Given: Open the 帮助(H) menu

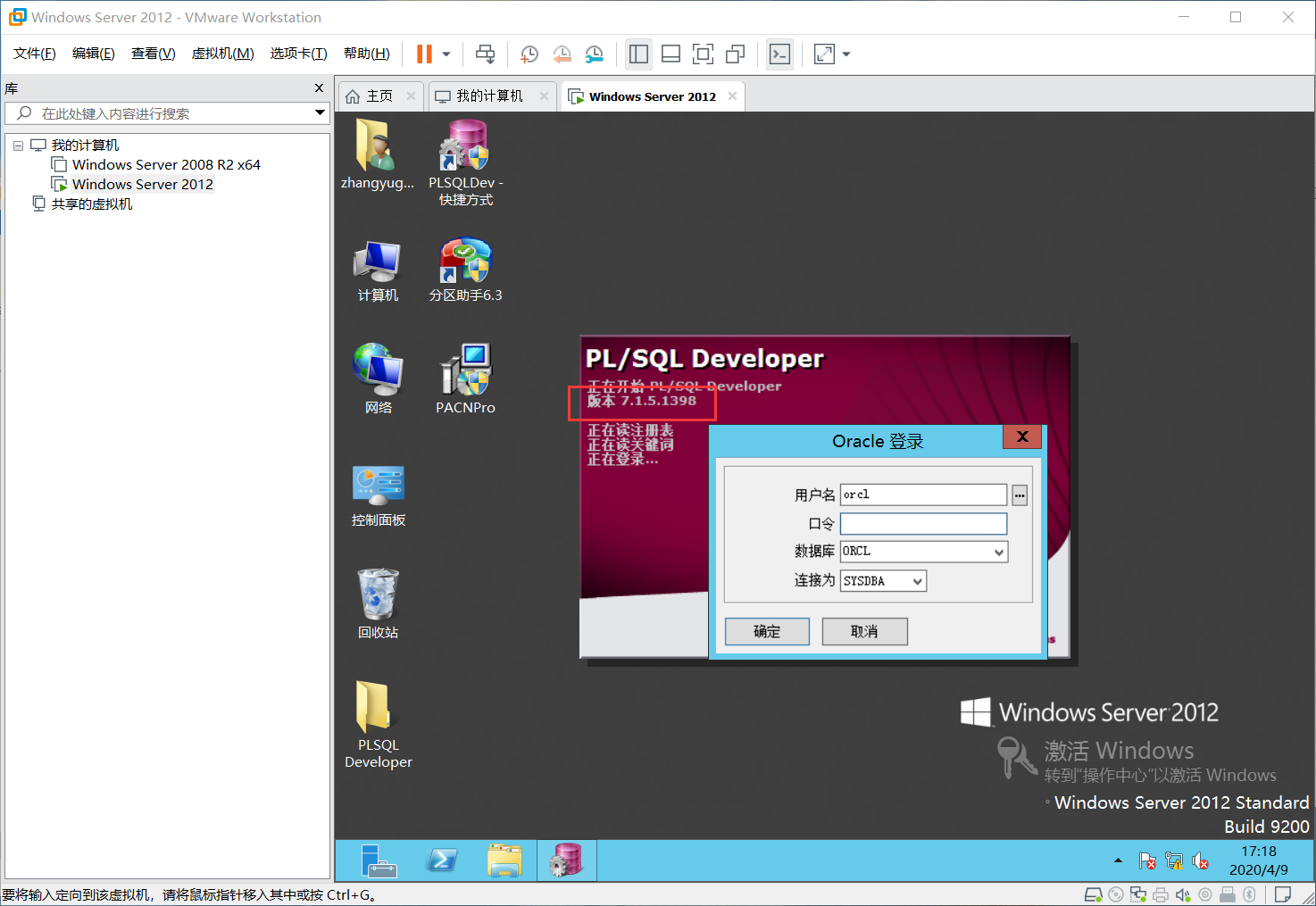Looking at the screenshot, I should click(367, 54).
